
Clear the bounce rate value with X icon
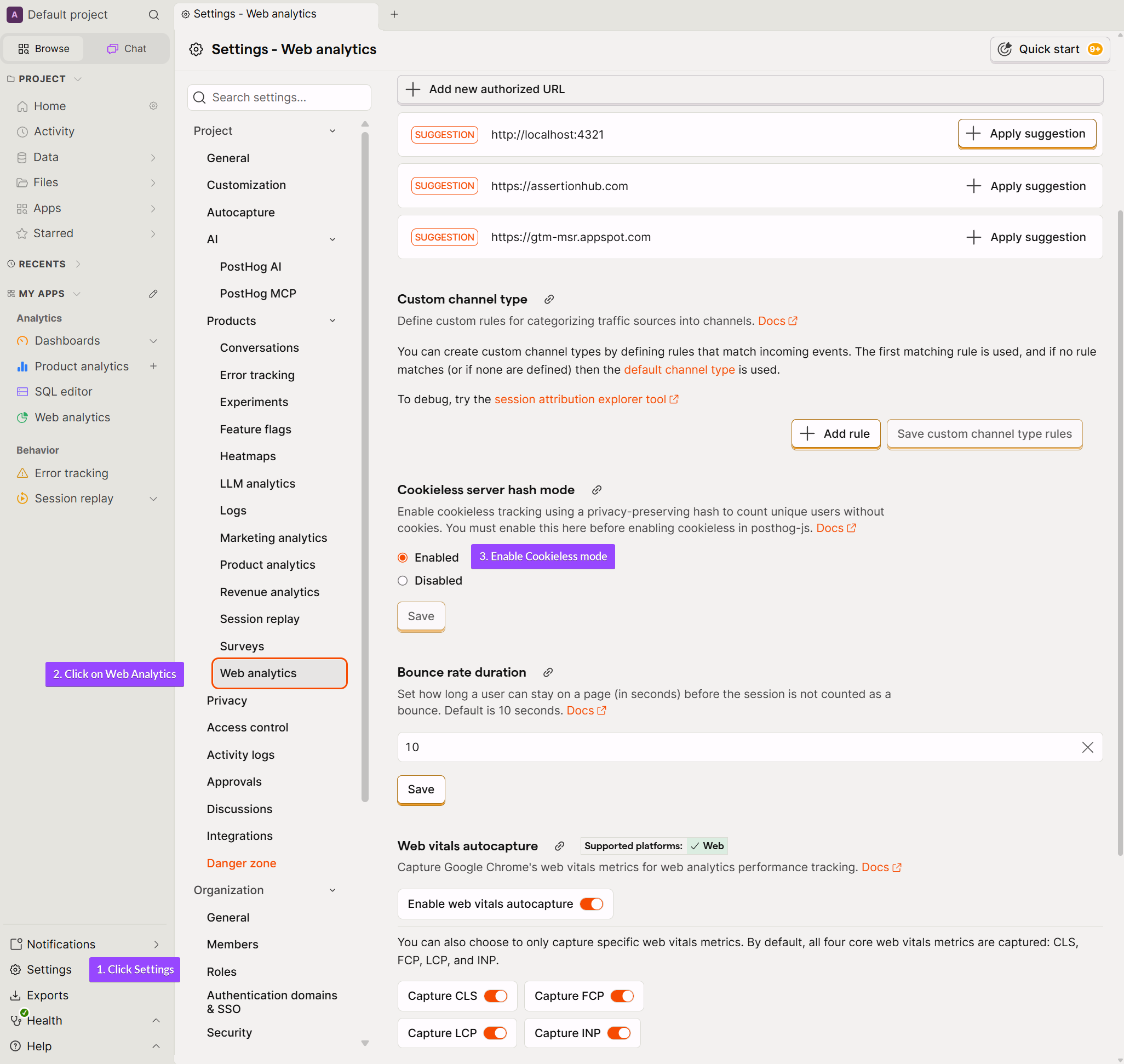pos(1088,747)
